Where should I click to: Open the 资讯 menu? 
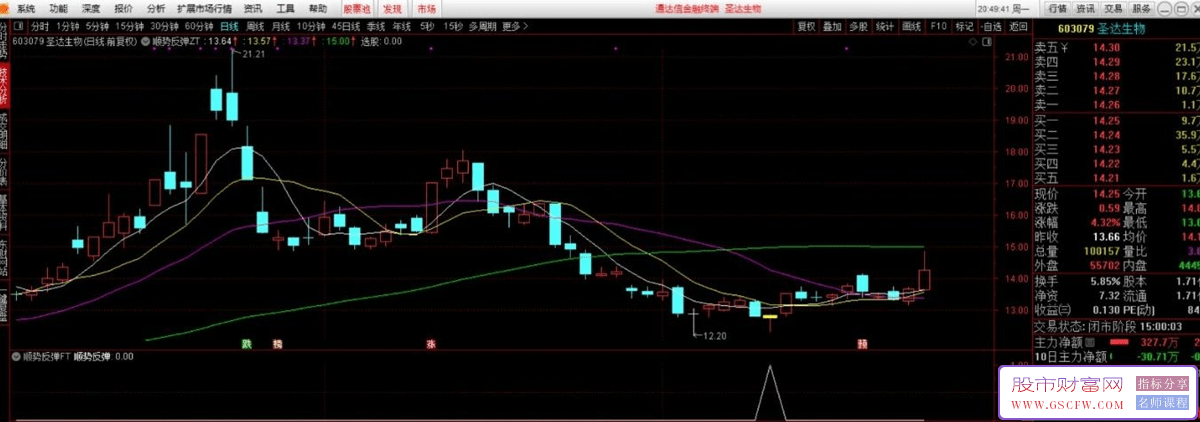point(253,7)
